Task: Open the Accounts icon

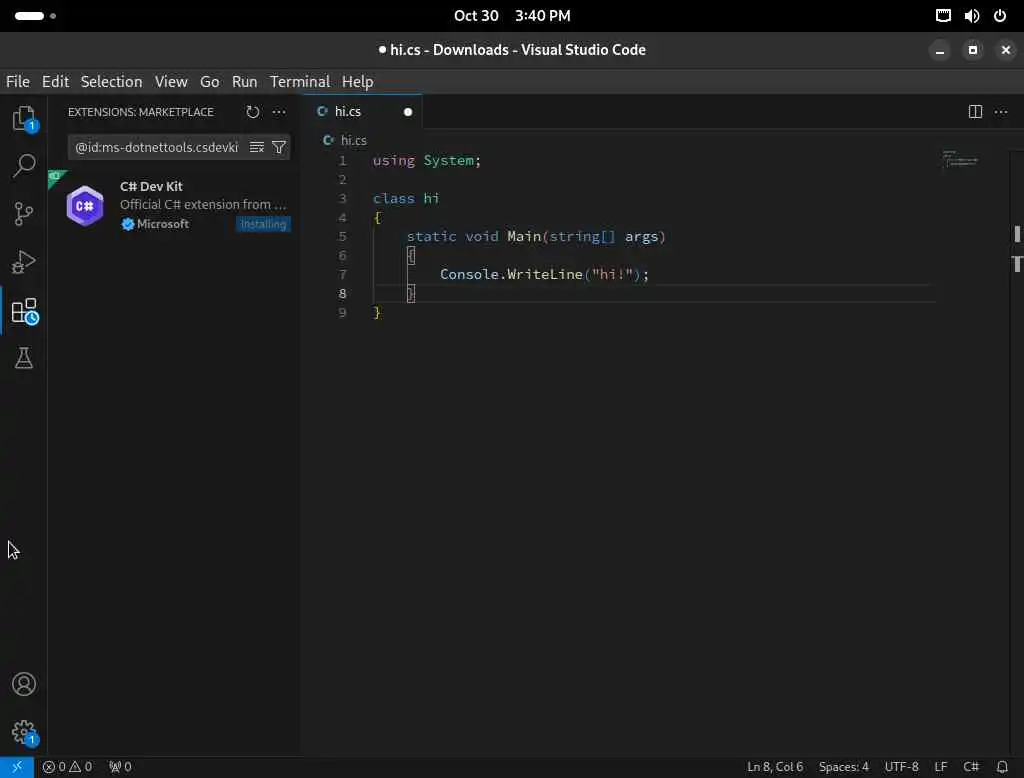Action: pos(24,684)
